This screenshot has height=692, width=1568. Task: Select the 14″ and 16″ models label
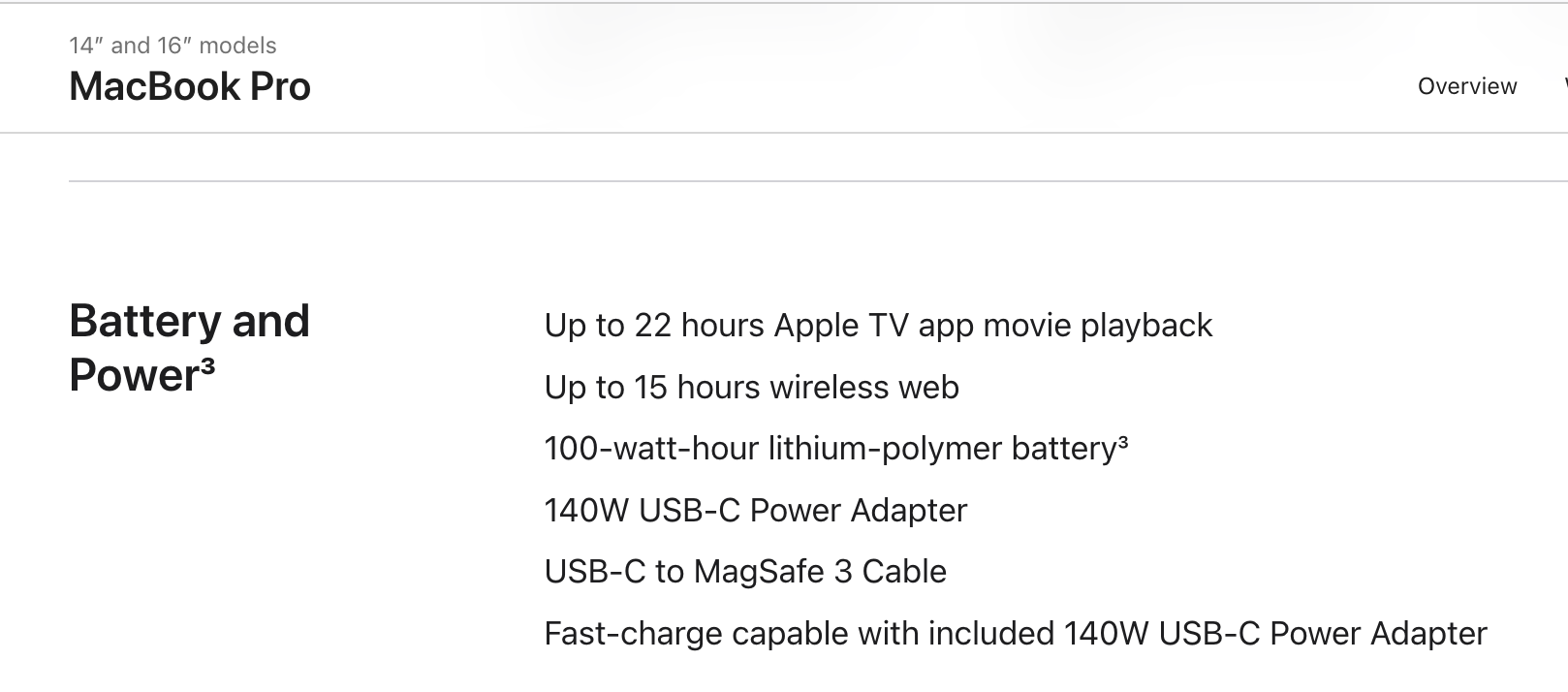coord(172,46)
